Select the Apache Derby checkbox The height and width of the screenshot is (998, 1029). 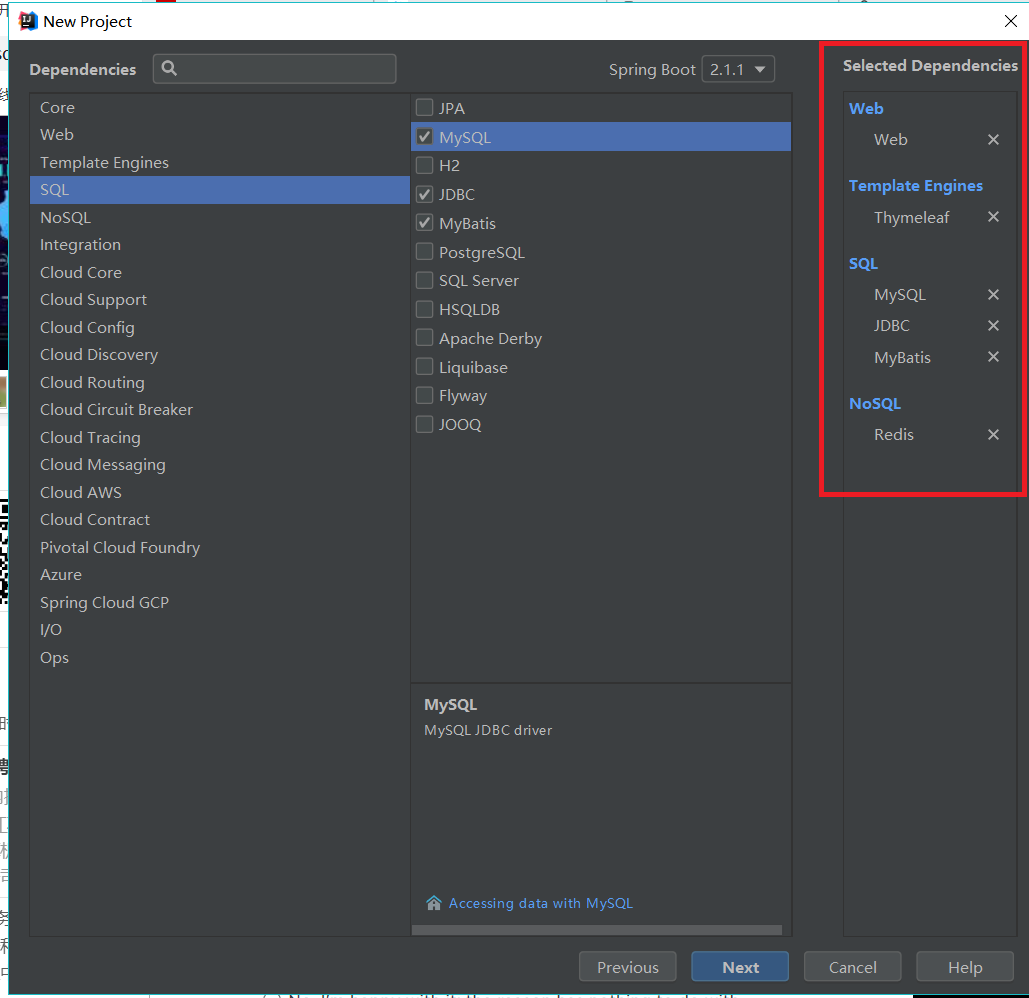425,337
